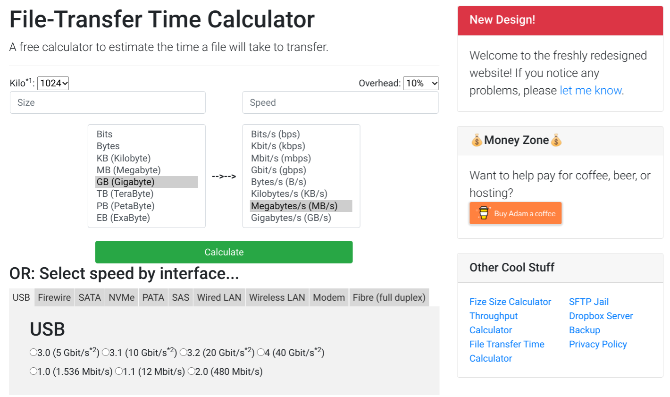Image resolution: width=670 pixels, height=397 pixels.
Task: Select Bytes in size unit list
Action: pos(147,146)
